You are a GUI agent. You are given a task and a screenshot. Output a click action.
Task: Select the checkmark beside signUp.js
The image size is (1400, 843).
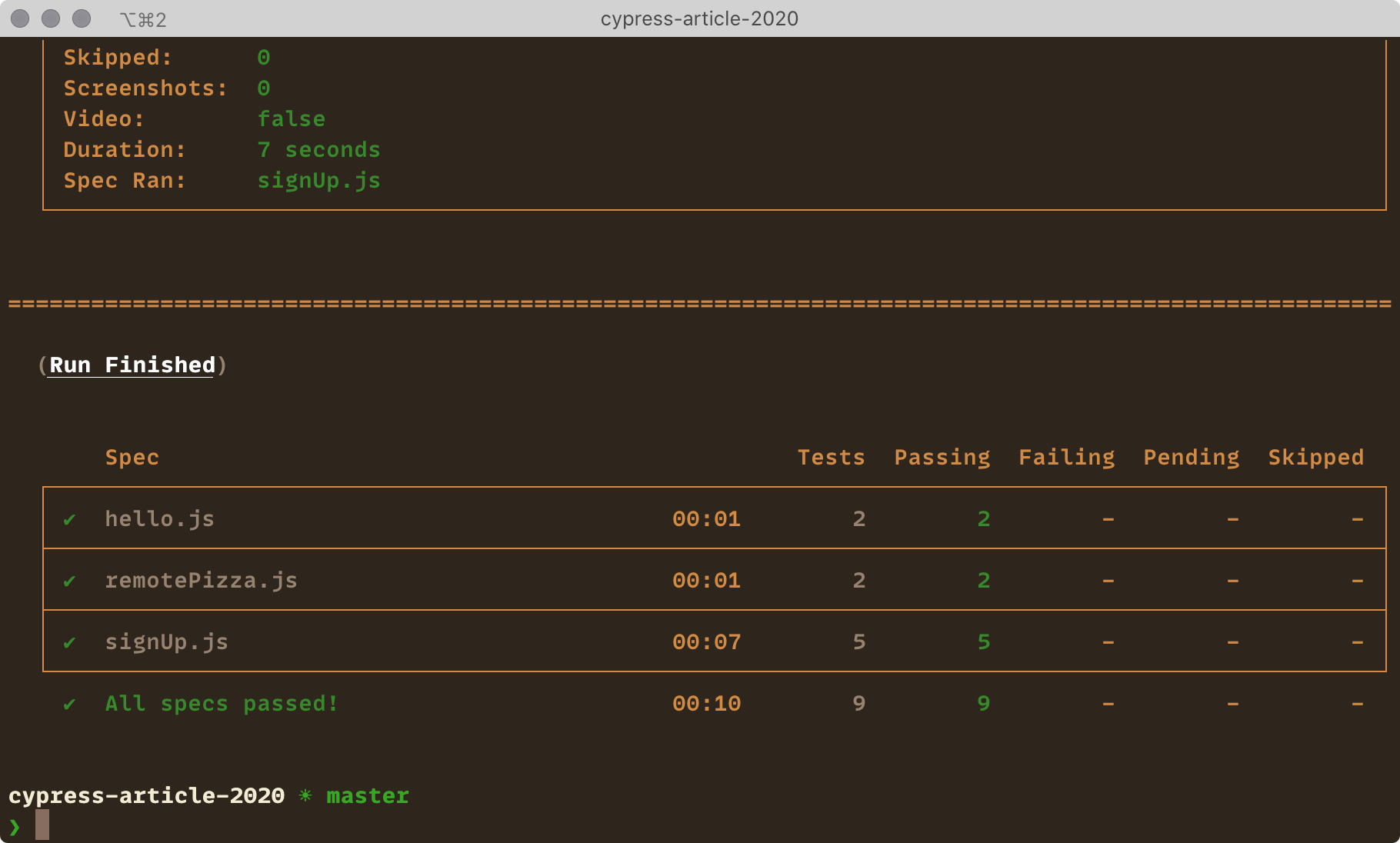68,642
